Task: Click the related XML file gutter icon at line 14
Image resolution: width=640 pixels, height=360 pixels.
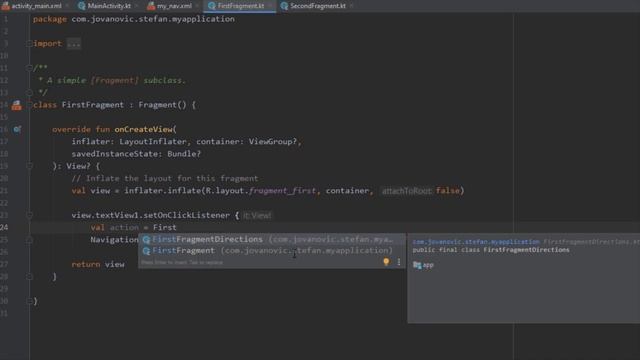Action: [16, 105]
